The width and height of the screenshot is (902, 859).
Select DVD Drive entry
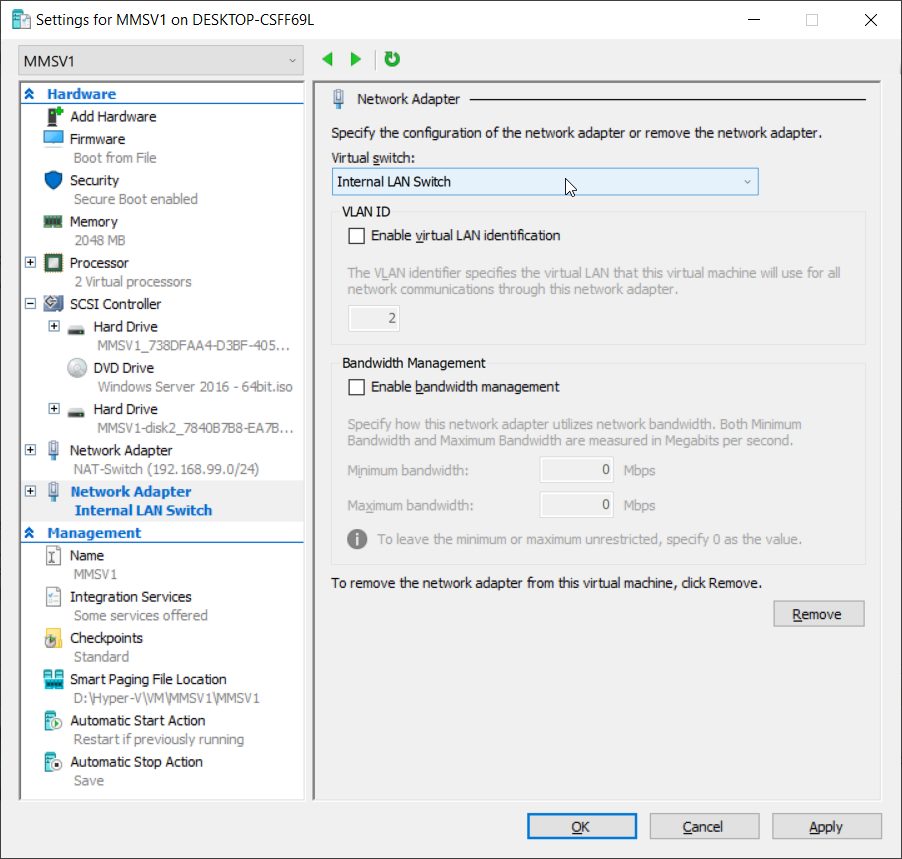(x=124, y=368)
